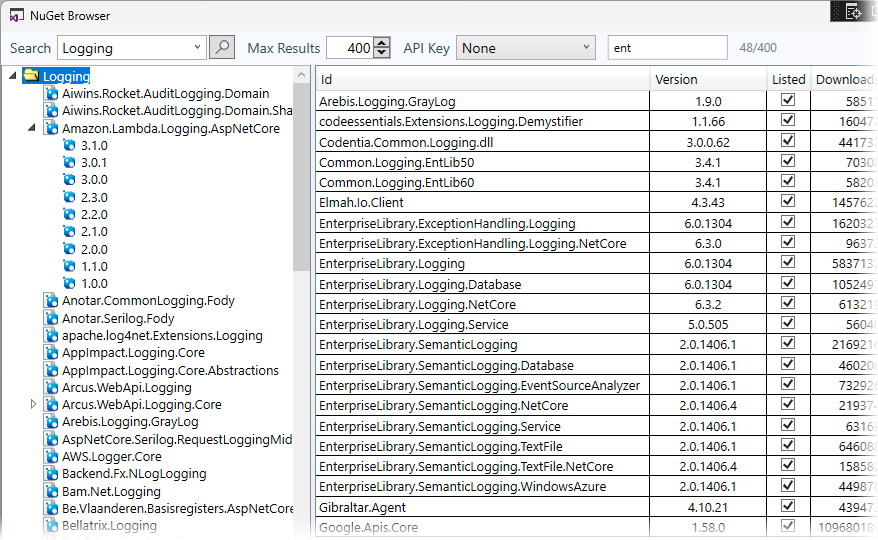Click the version icon next to 2.2.0
The height and width of the screenshot is (540, 878).
[69, 215]
